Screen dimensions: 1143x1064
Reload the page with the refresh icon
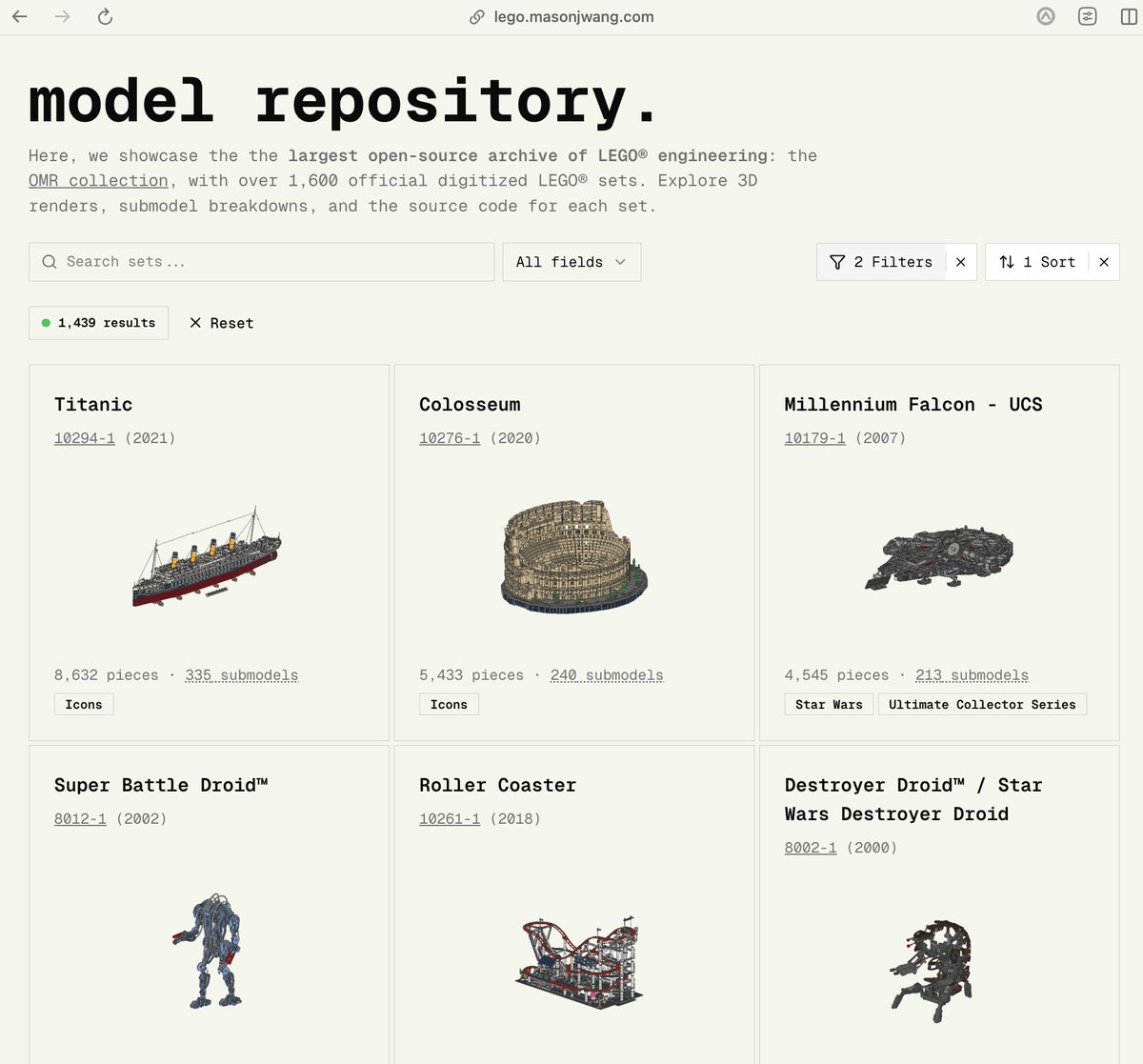point(106,16)
